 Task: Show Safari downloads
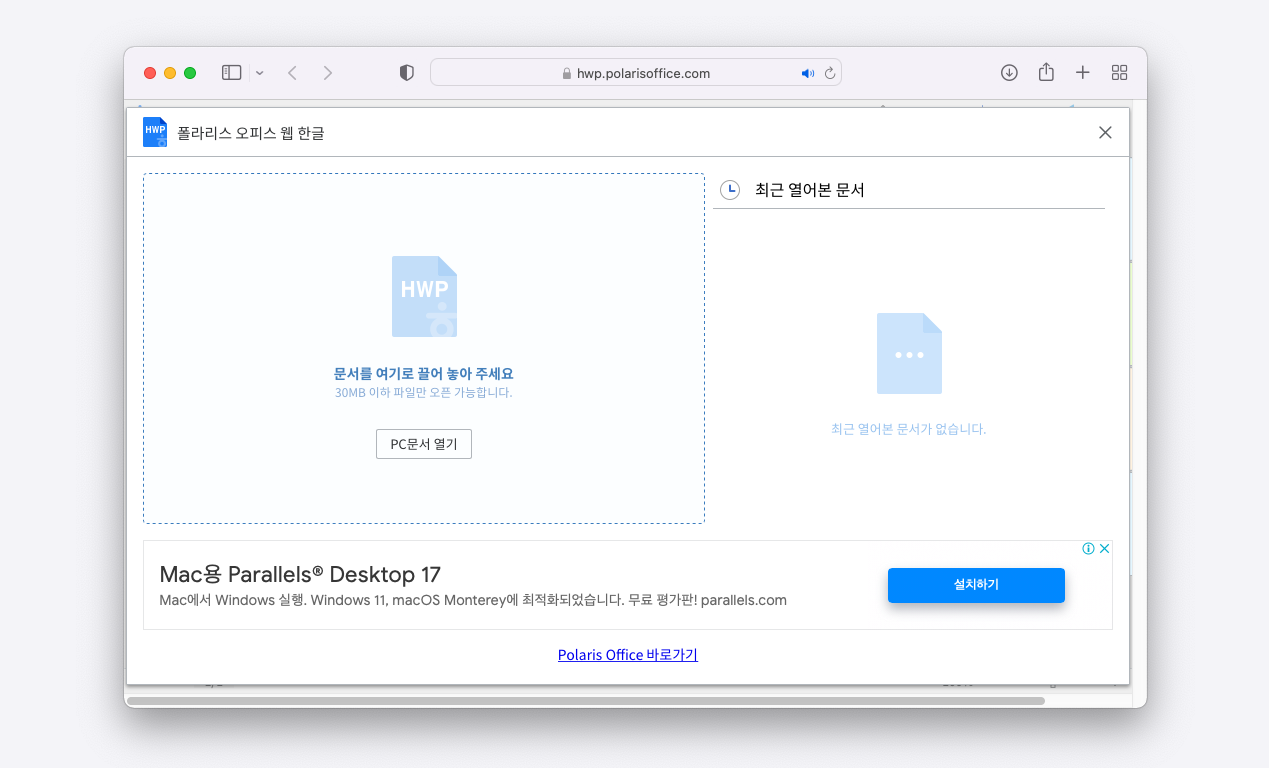[1009, 72]
